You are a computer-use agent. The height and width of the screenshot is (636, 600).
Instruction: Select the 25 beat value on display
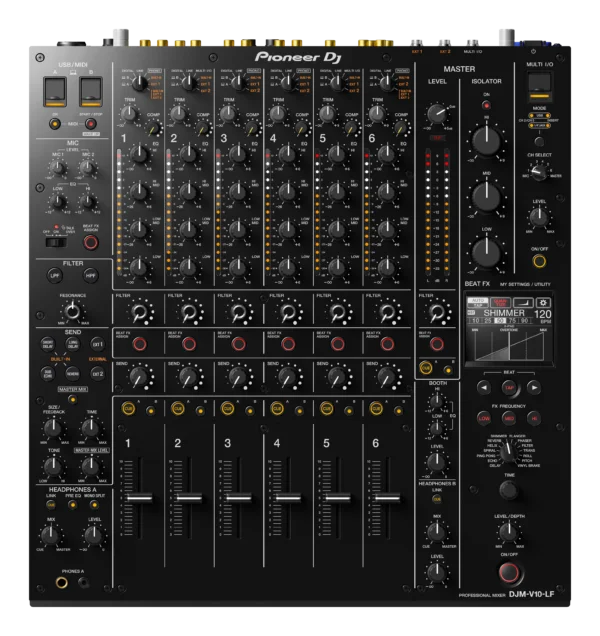(488, 320)
